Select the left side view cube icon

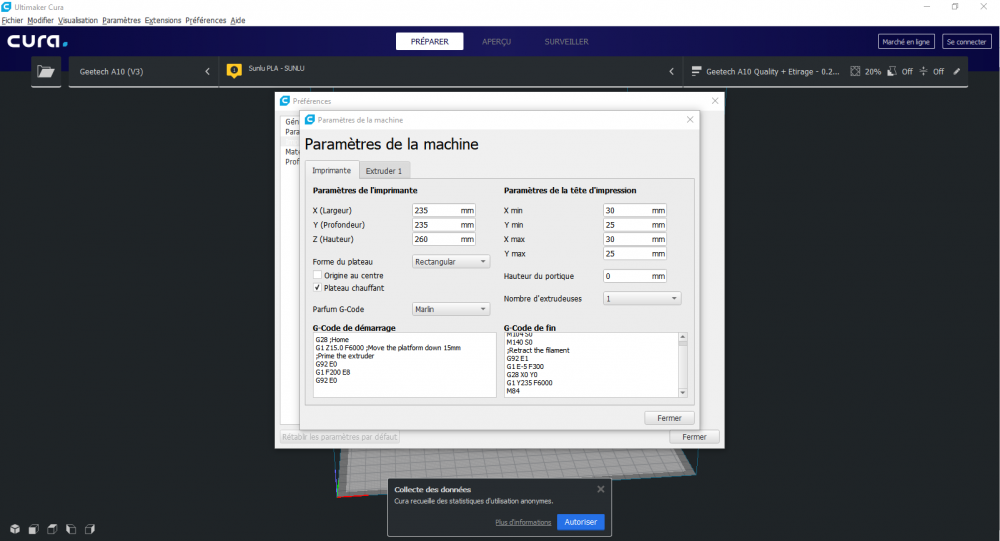pos(71,529)
